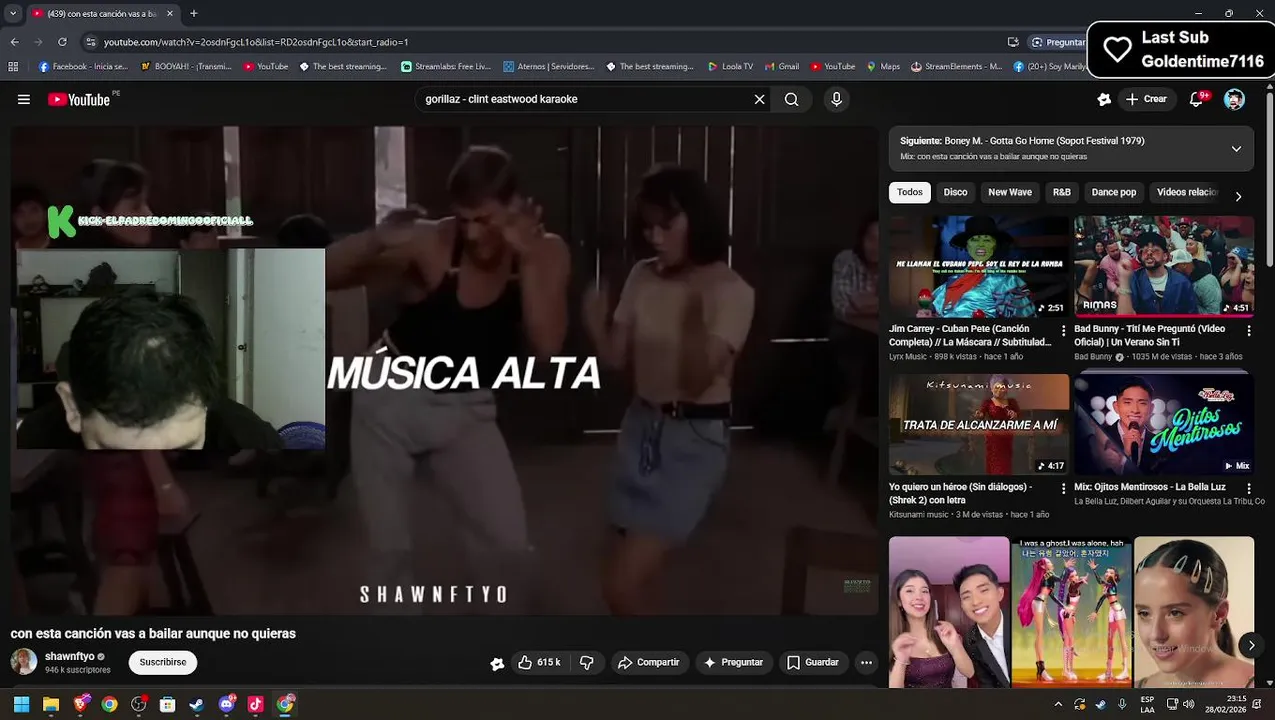The width and height of the screenshot is (1275, 720).
Task: Reload page with browser refresh button
Action: click(x=62, y=42)
